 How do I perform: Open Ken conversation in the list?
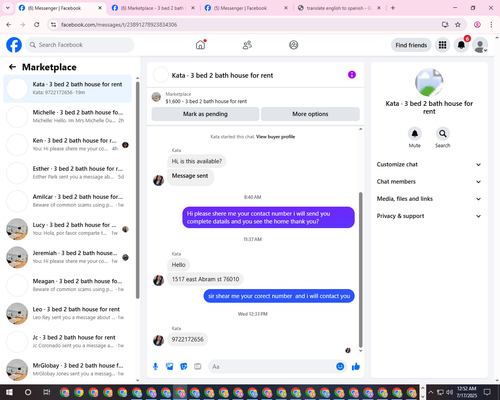[x=67, y=144]
